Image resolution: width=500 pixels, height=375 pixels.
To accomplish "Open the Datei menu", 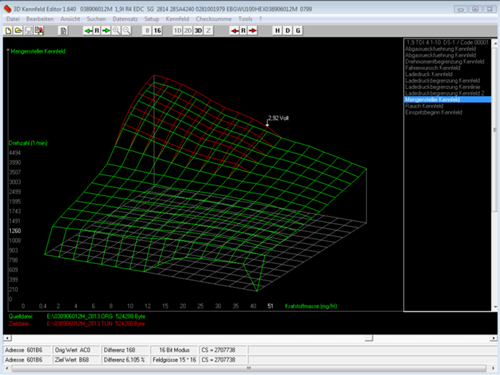I will [x=13, y=19].
